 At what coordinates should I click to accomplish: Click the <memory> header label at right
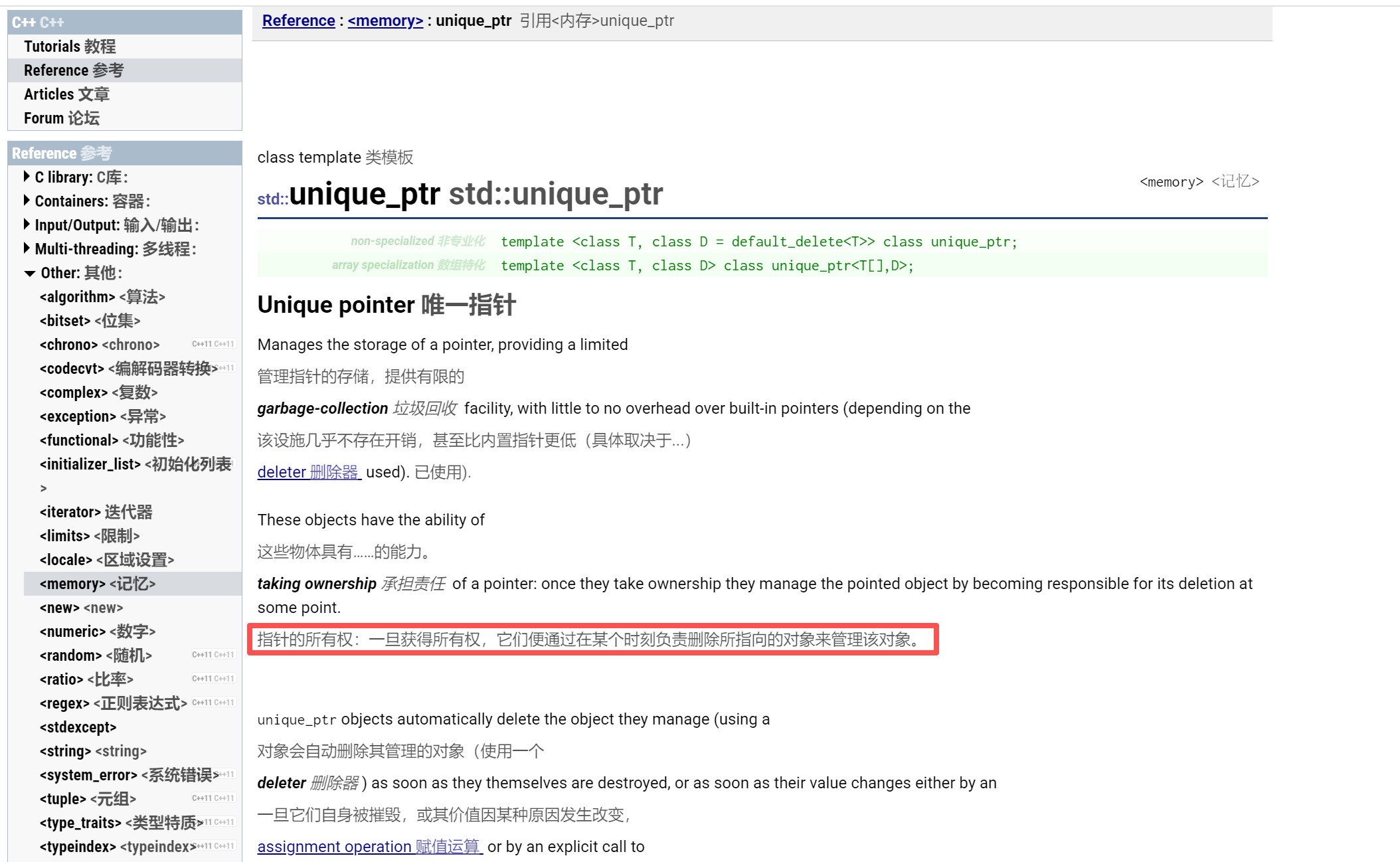(x=1171, y=182)
